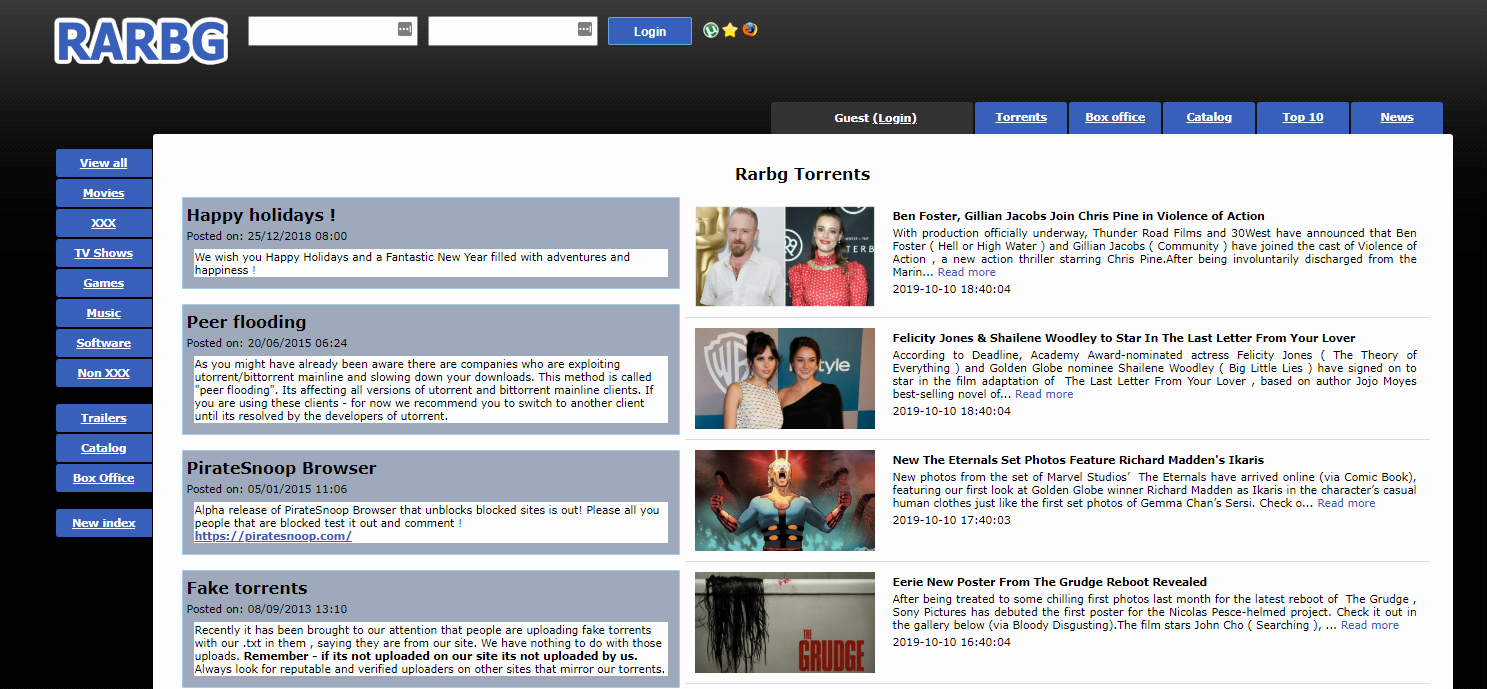Image resolution: width=1487 pixels, height=689 pixels.
Task: Select View all in the sidebar
Action: coord(104,163)
